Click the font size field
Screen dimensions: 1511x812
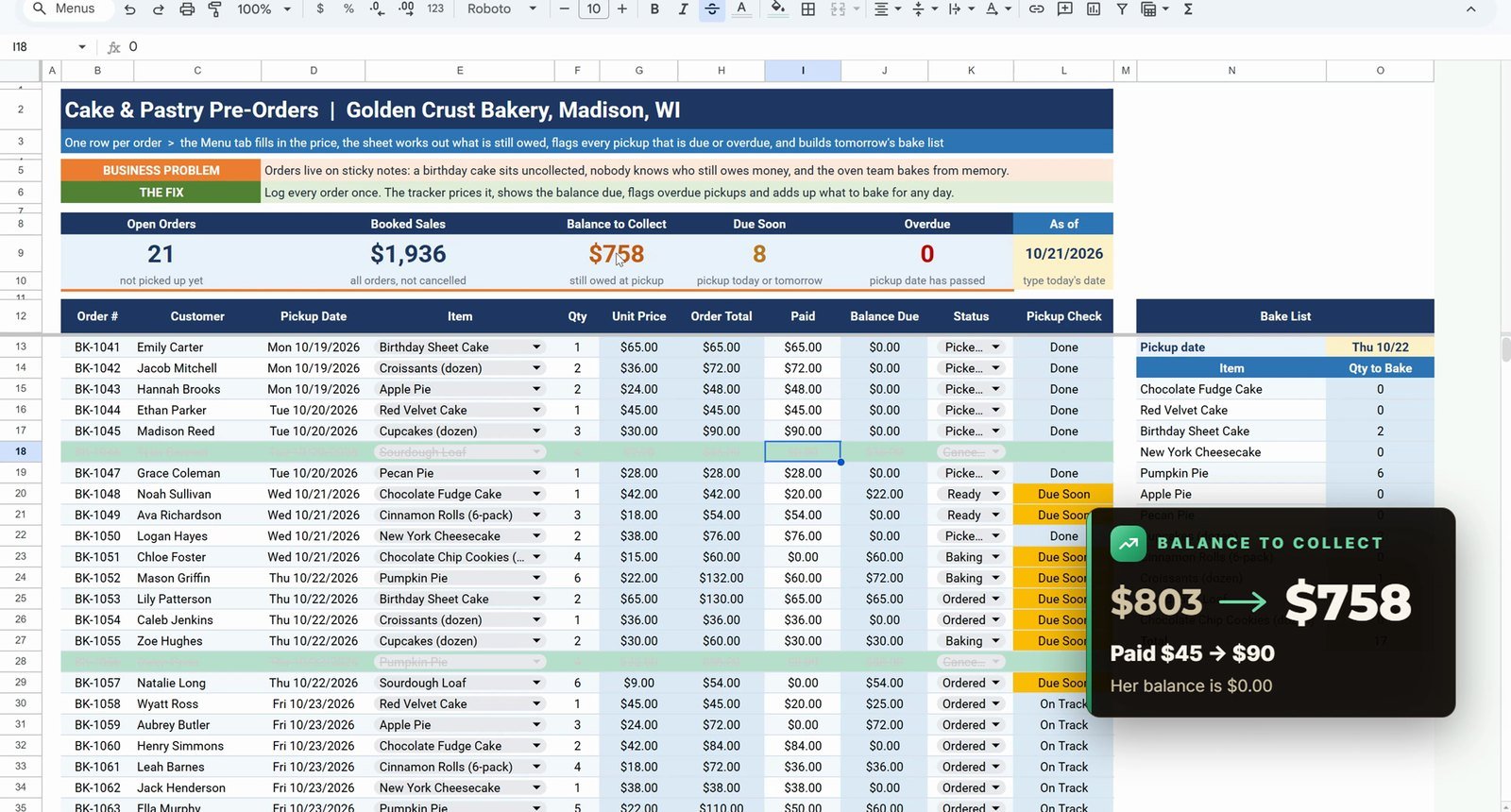point(593,9)
